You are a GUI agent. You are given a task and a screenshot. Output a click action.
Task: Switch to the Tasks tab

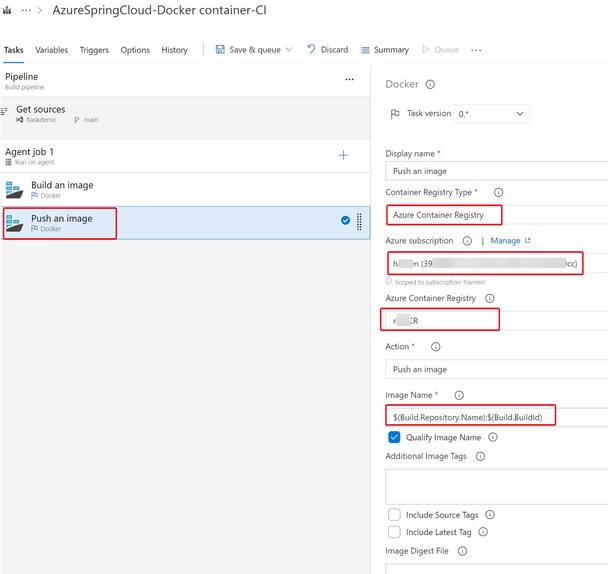point(14,50)
